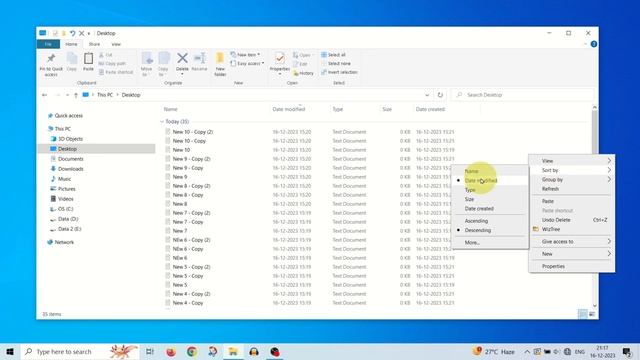Click the History ribbon button
The image size is (640, 360).
point(303,73)
